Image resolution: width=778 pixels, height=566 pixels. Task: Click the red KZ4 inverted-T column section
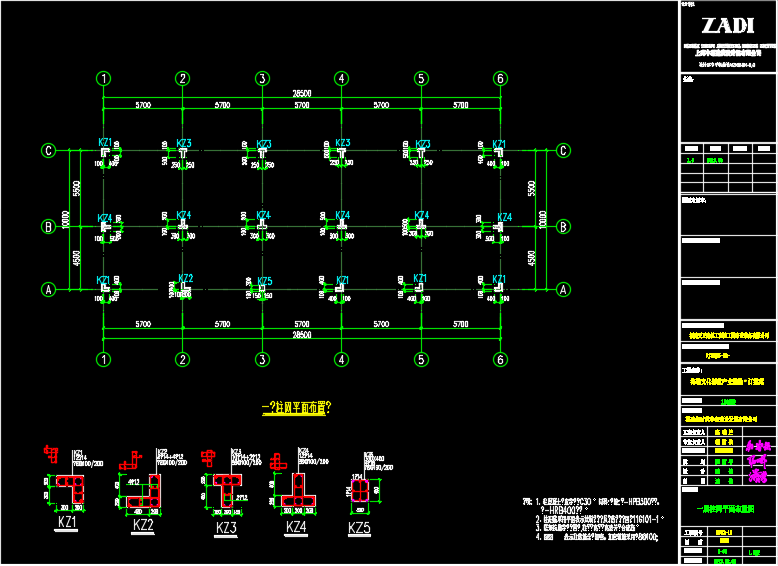299,490
